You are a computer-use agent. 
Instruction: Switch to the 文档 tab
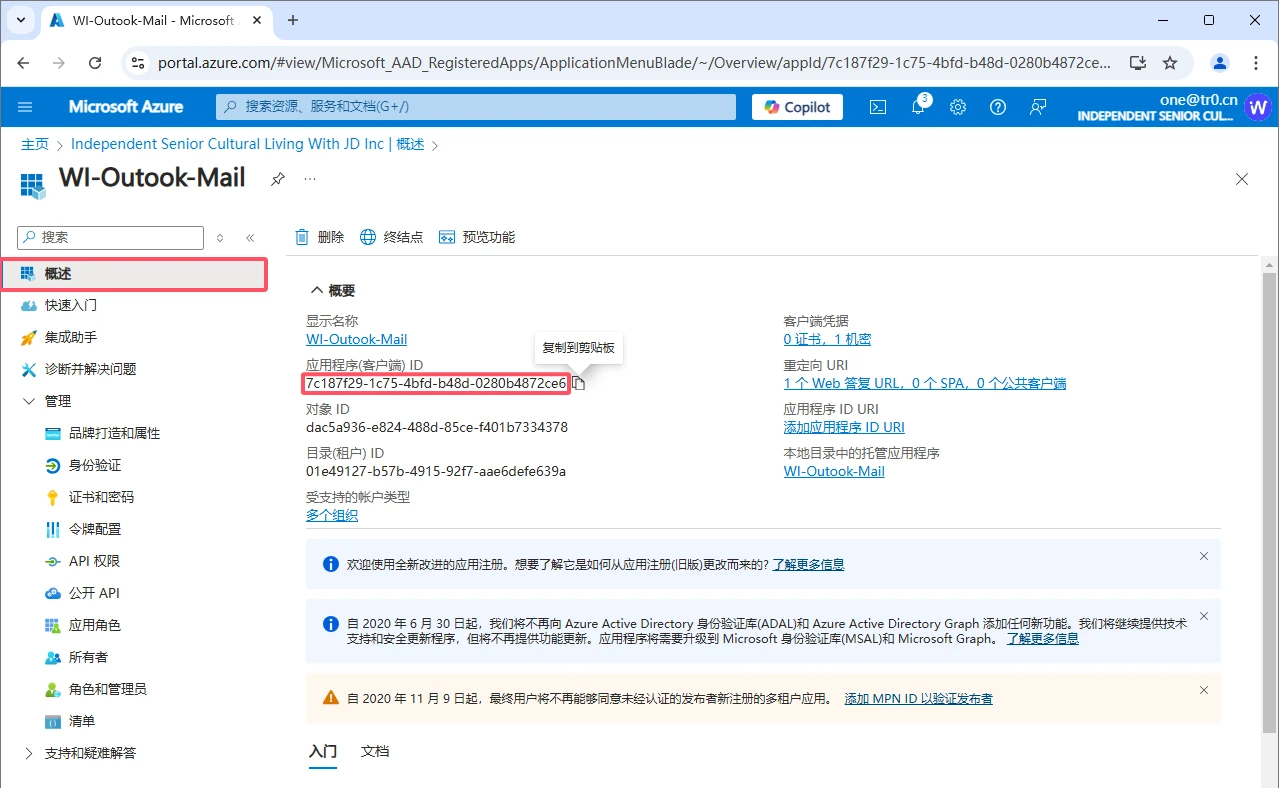tap(375, 751)
